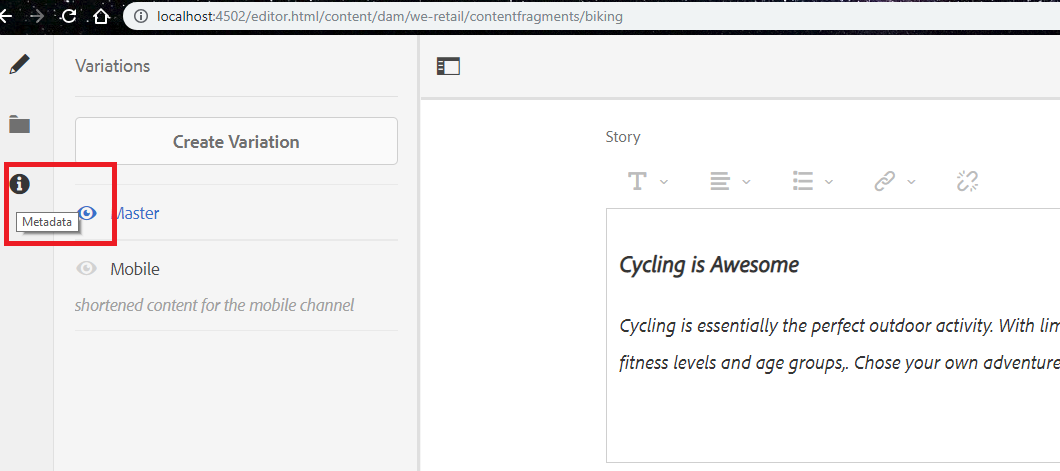Open the folder assets icon in sidebar
This screenshot has width=1060, height=471.
[20, 125]
